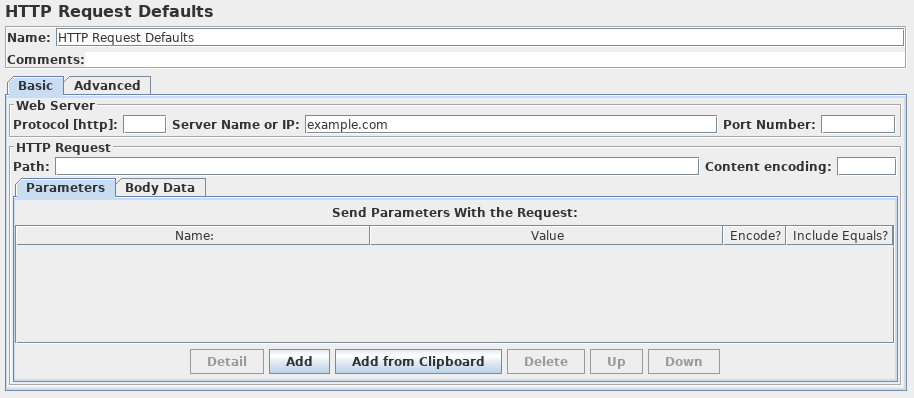Click into the Comments field

coord(495,59)
